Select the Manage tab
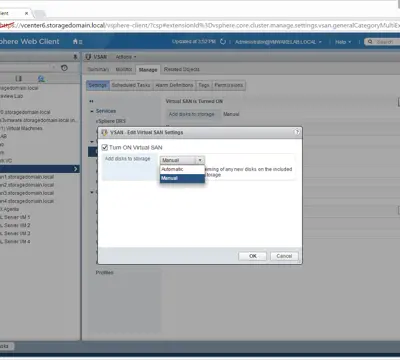400x360 pixels. click(x=148, y=69)
